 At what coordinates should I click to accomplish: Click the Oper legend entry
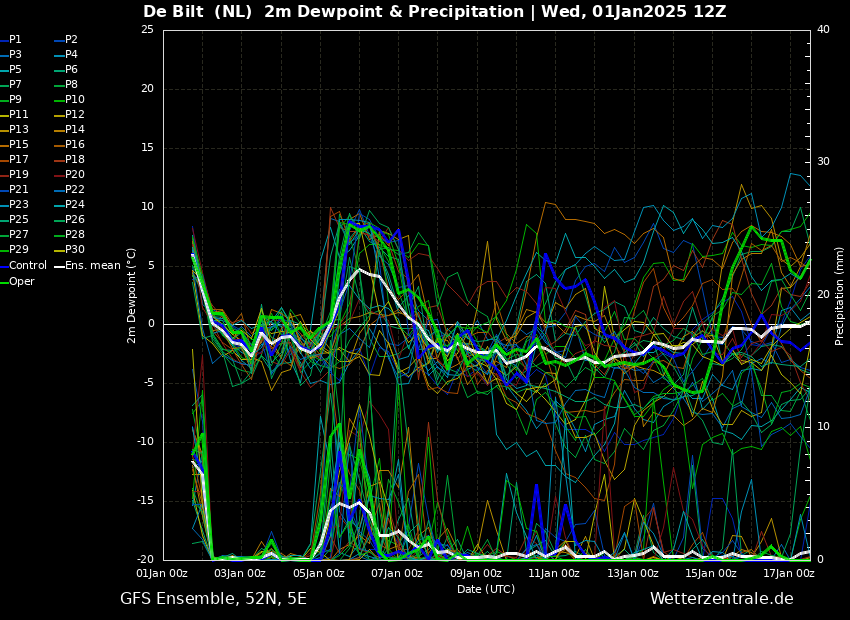pyautogui.click(x=22, y=281)
